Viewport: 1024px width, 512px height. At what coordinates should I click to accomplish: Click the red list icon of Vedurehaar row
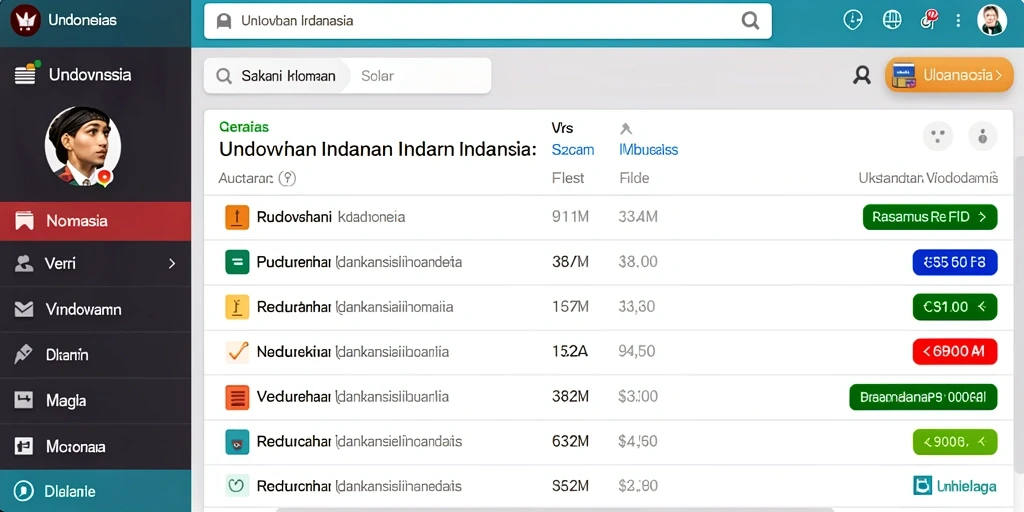tap(237, 396)
